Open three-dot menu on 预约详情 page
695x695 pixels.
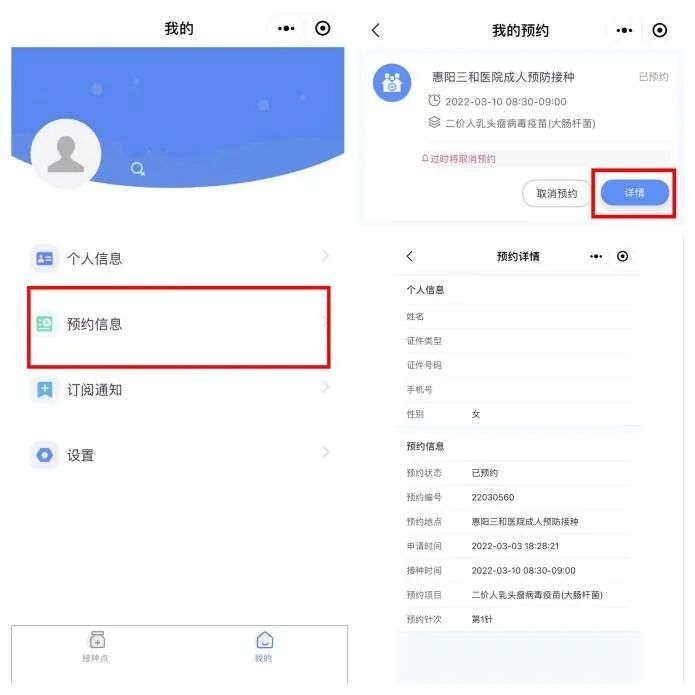point(596,257)
